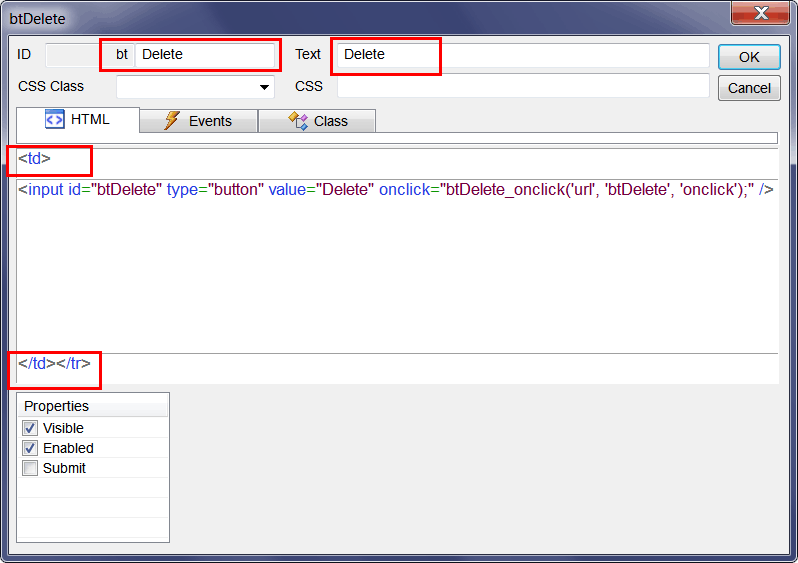Uncheck the Enabled property

coord(30,448)
